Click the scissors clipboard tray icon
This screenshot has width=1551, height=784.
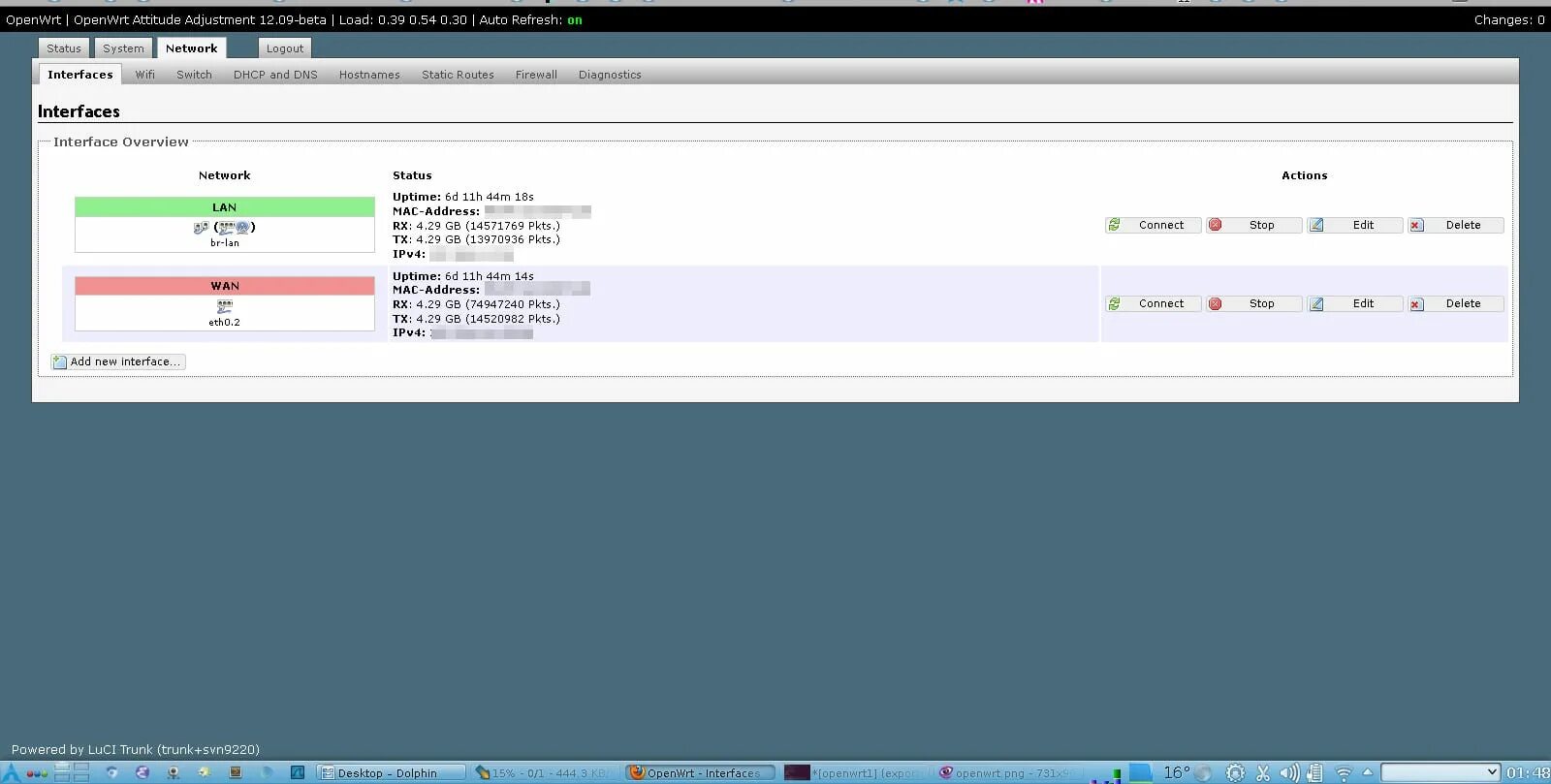pos(1262,772)
